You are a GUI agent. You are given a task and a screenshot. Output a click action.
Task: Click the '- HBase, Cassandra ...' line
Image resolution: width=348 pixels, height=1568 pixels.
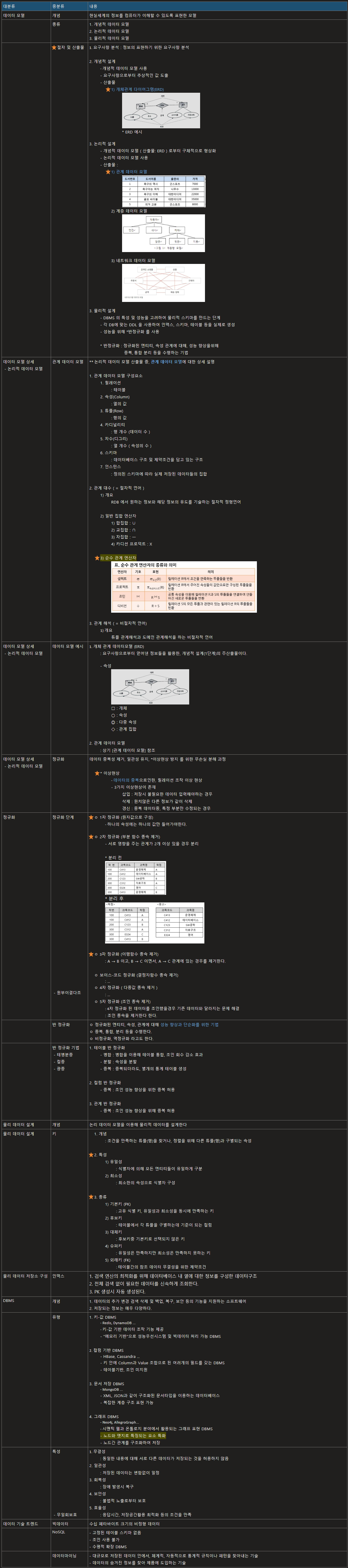click(x=120, y=1356)
